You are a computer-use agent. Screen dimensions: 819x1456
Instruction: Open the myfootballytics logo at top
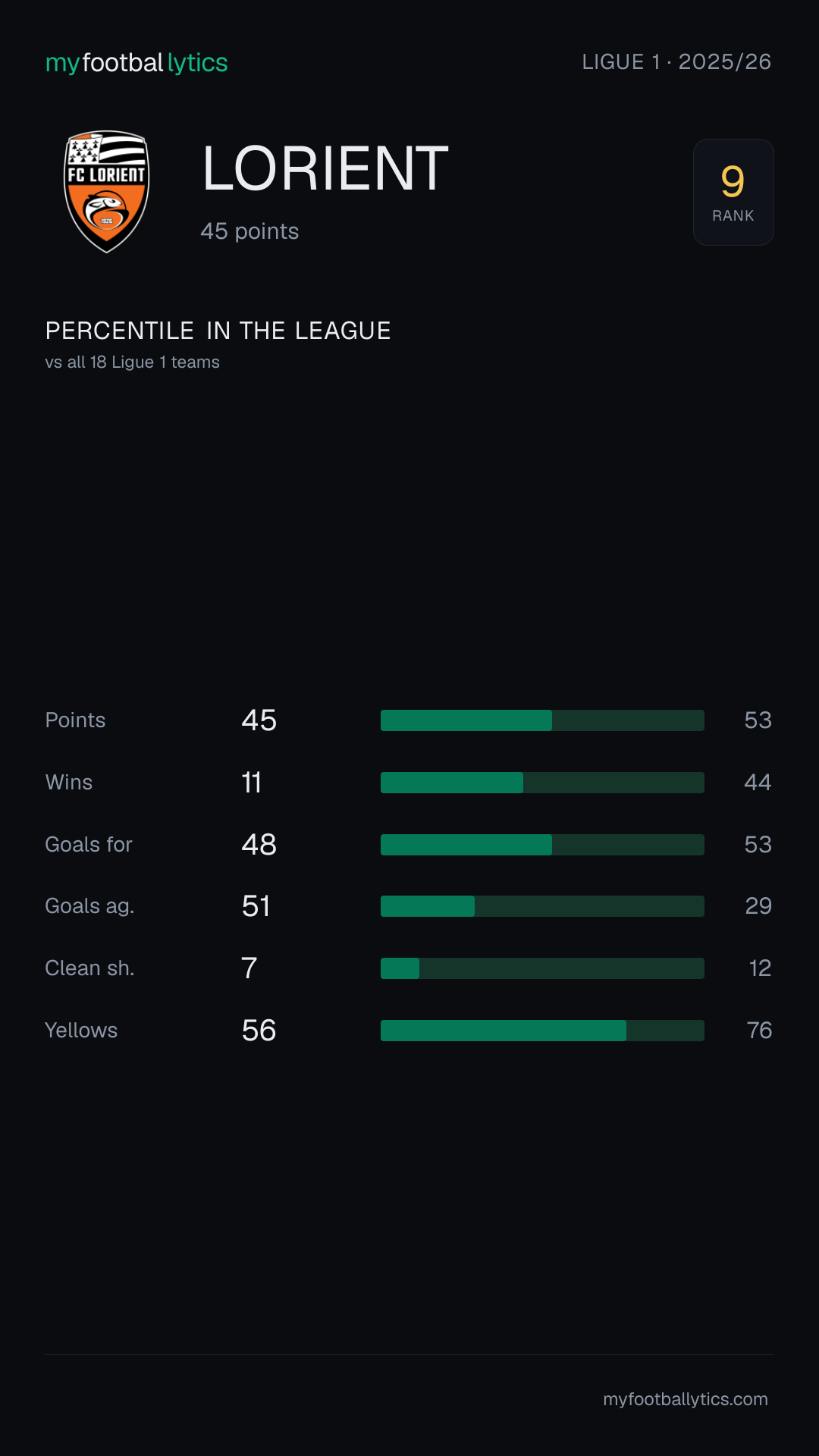[x=136, y=62]
